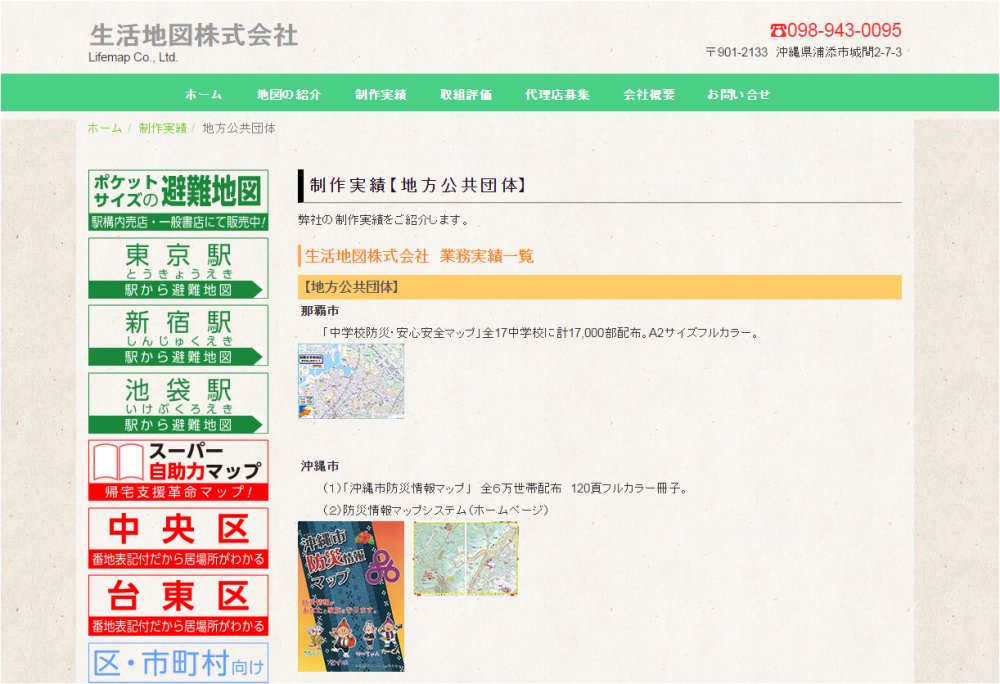The width and height of the screenshot is (1000, 684).
Task: Open the 池袋駅 evacuation map banner
Action: 178,403
